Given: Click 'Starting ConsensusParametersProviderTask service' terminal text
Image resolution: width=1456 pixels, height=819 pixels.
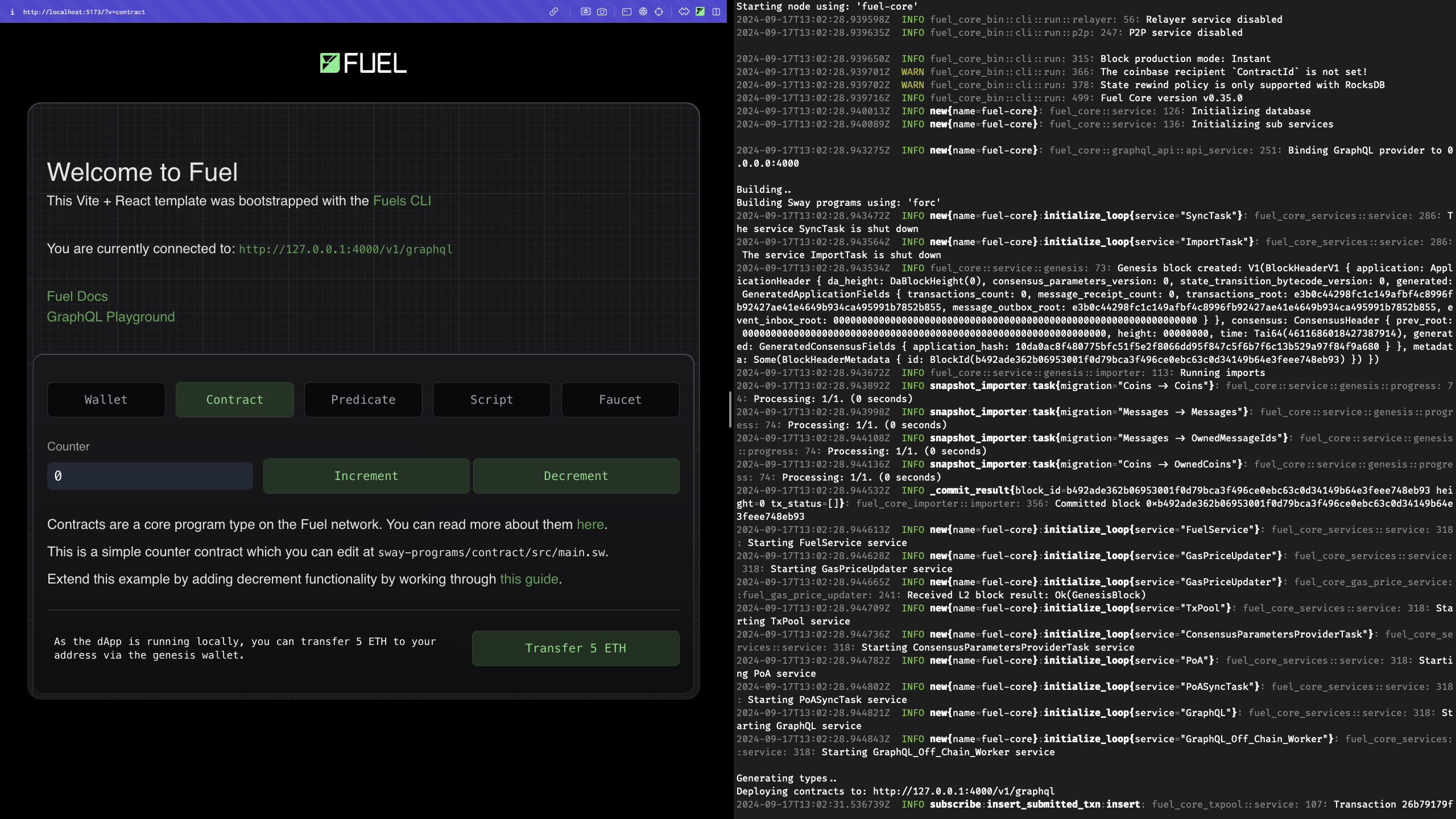Looking at the screenshot, I should [x=998, y=647].
